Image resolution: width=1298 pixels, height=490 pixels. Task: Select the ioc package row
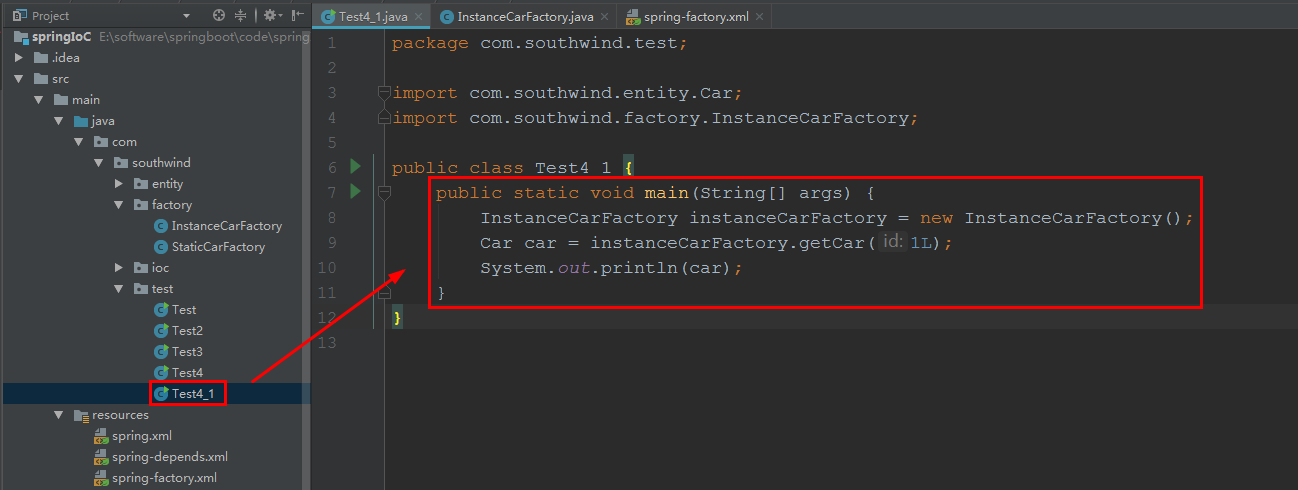pyautogui.click(x=155, y=267)
